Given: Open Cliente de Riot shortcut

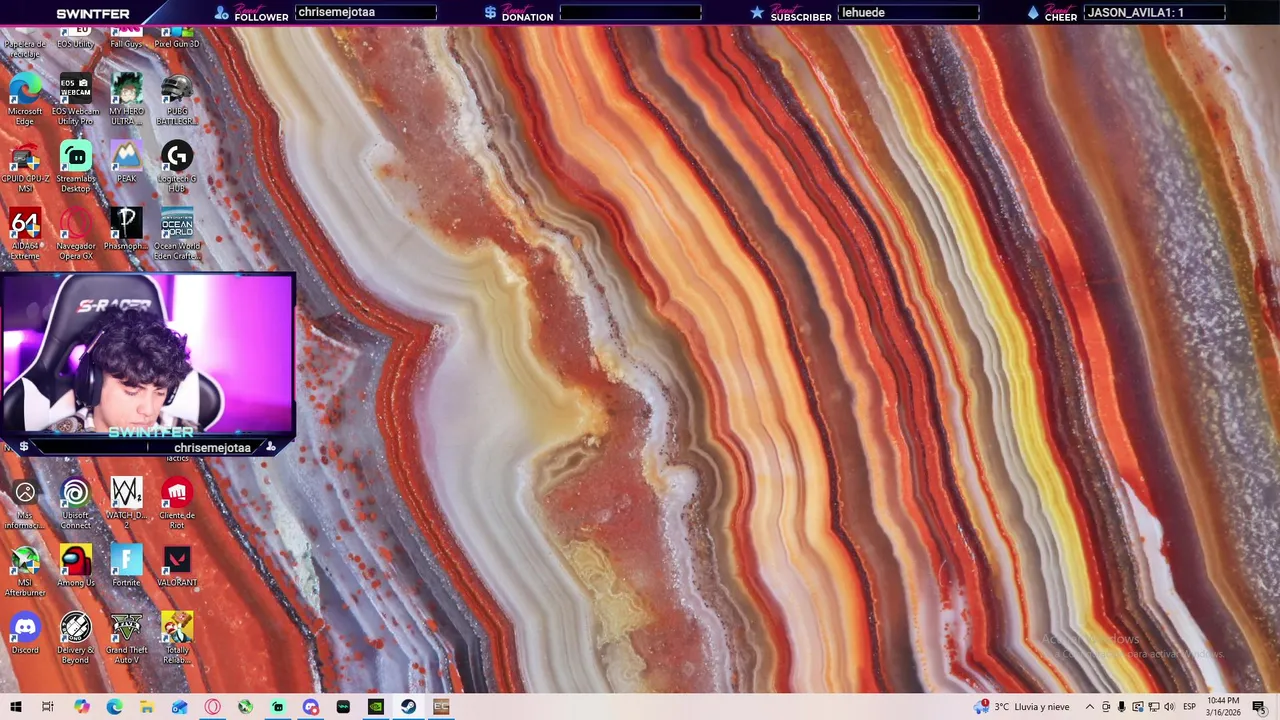Looking at the screenshot, I should coord(177,503).
